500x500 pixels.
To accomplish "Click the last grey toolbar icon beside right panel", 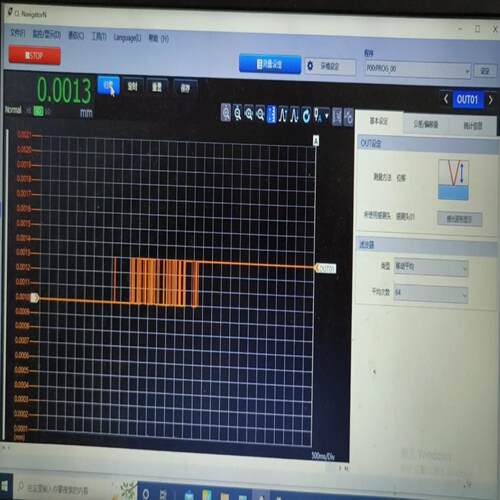I will tap(348, 117).
